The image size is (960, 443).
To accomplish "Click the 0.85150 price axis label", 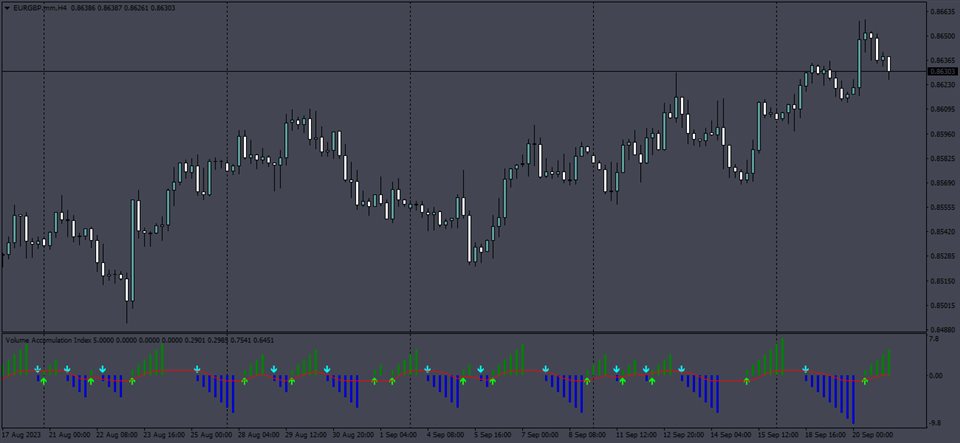I will [x=943, y=281].
